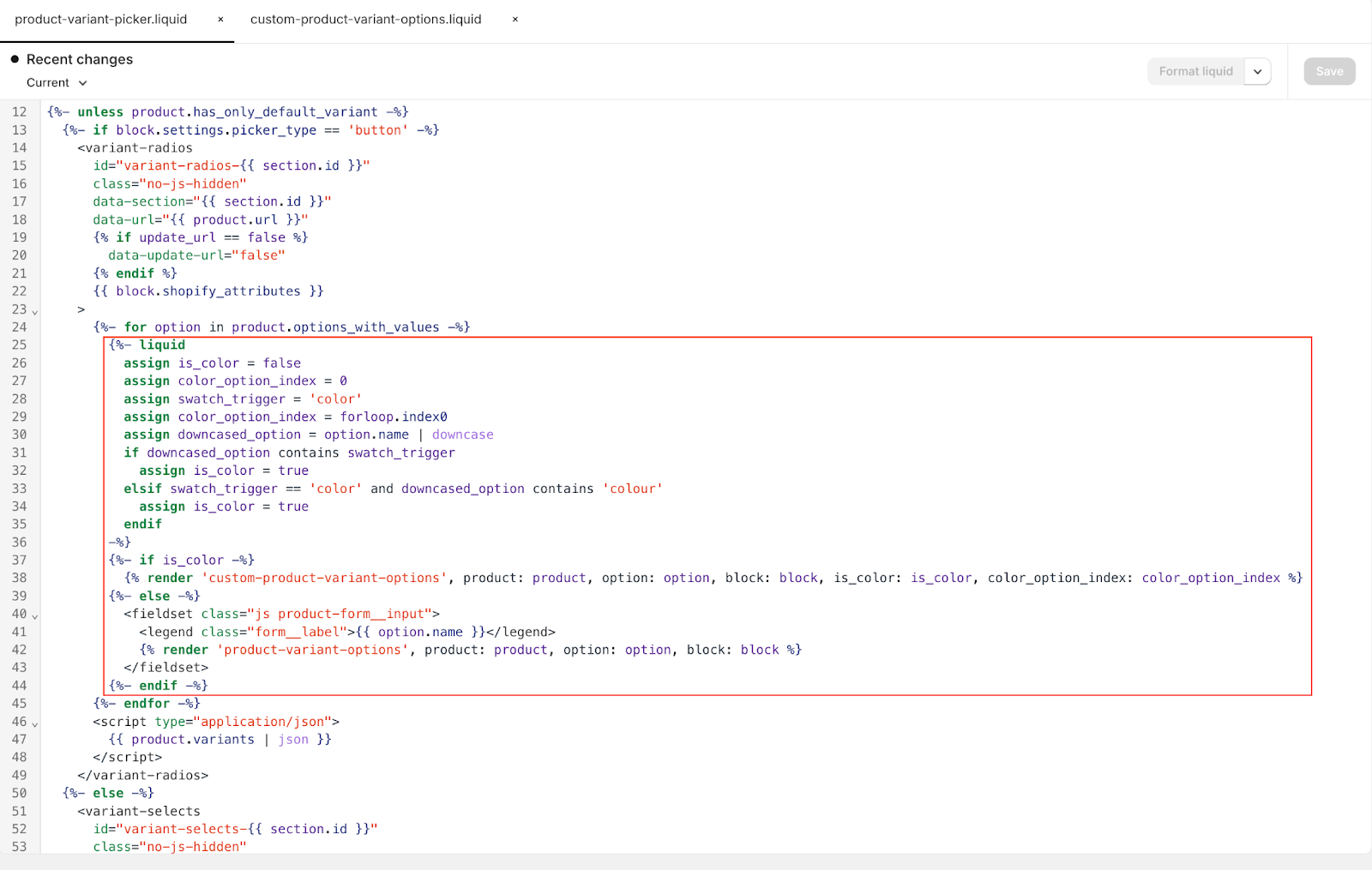Click 'color_option_index' at end of line 38
Viewport: 1372px width, 870px height.
click(1211, 578)
